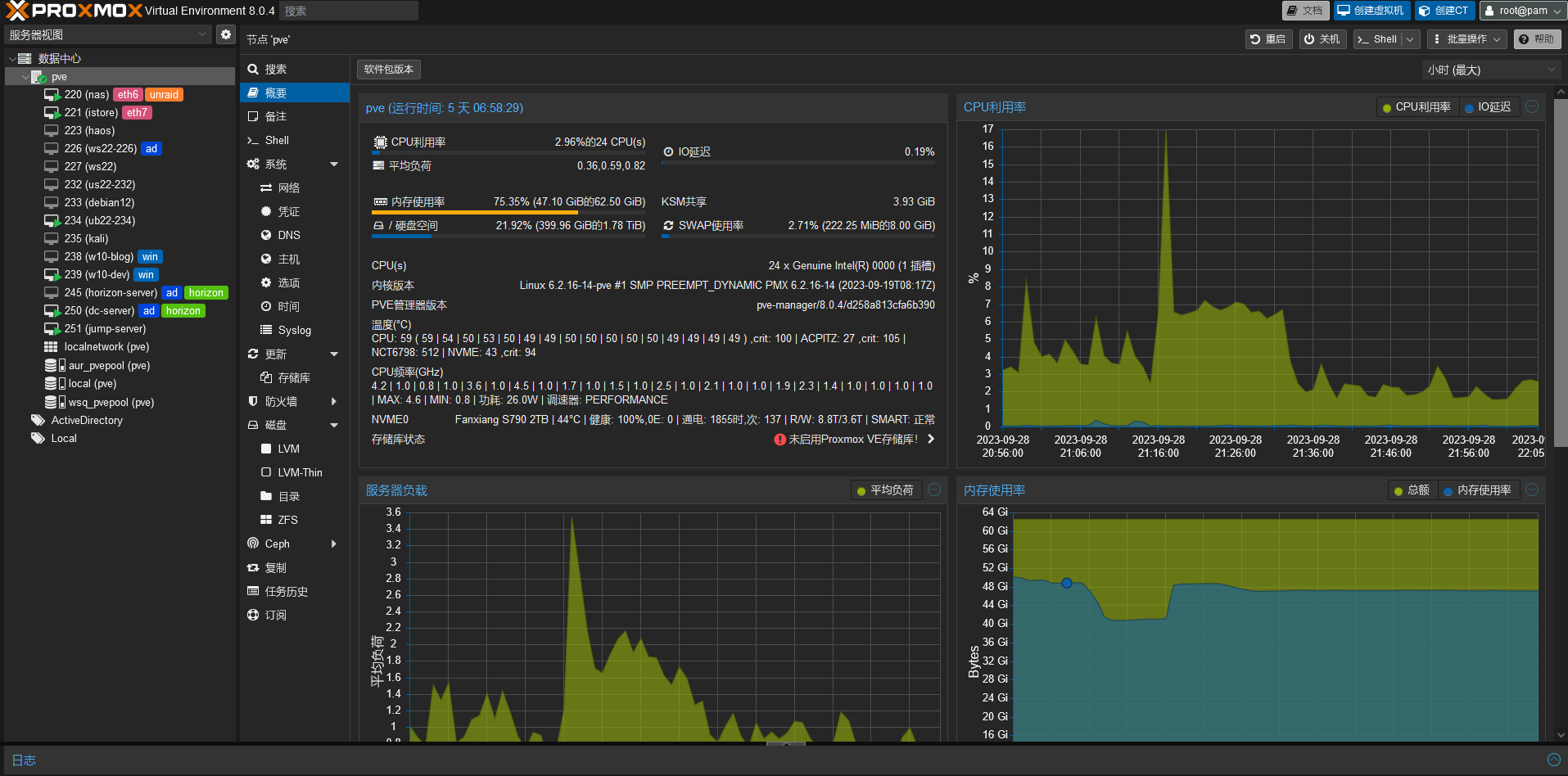Click the LVM square icon
Viewport: 1568px width, 776px height.
pyautogui.click(x=266, y=449)
